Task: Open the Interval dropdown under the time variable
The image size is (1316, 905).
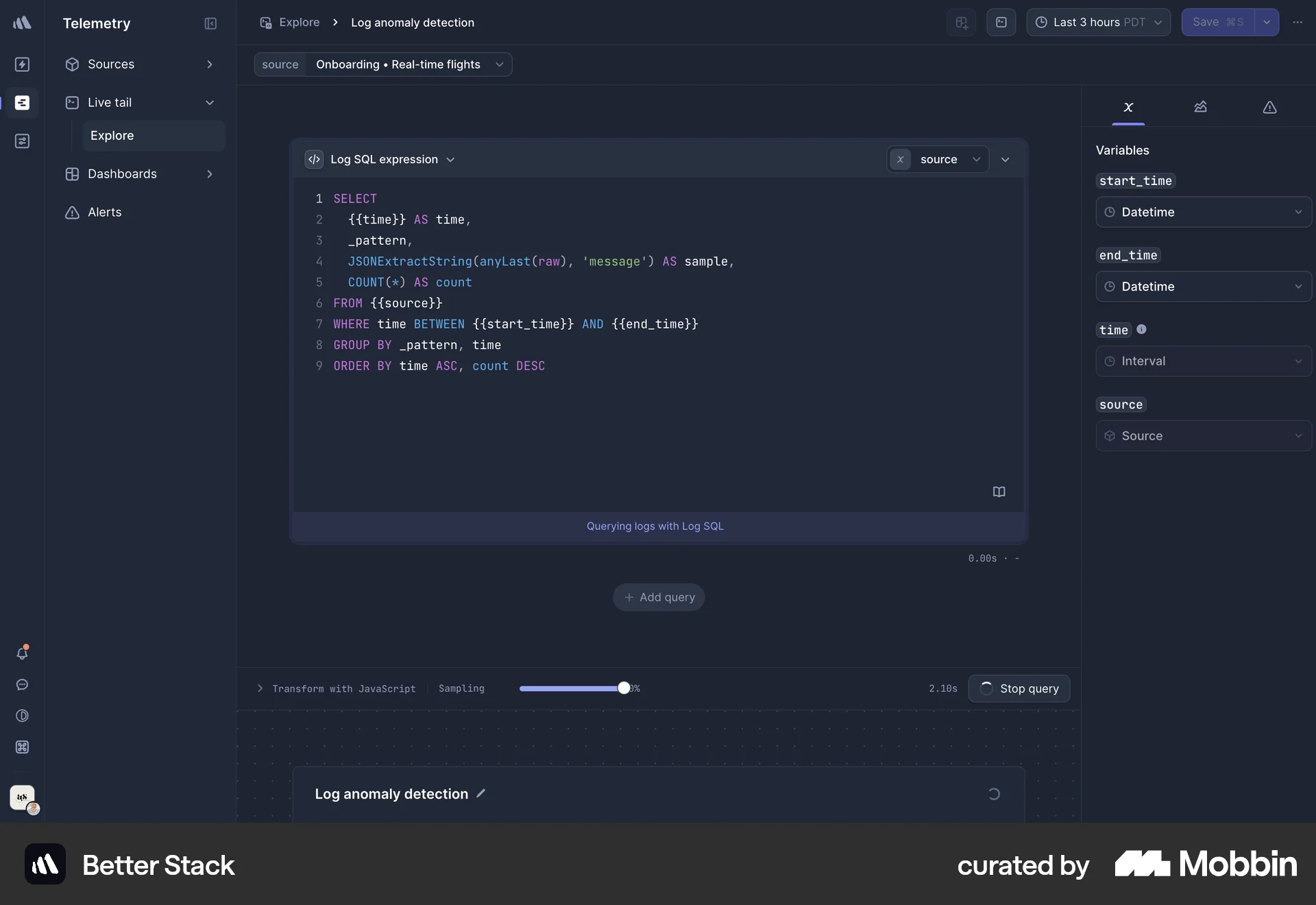Action: click(x=1203, y=361)
